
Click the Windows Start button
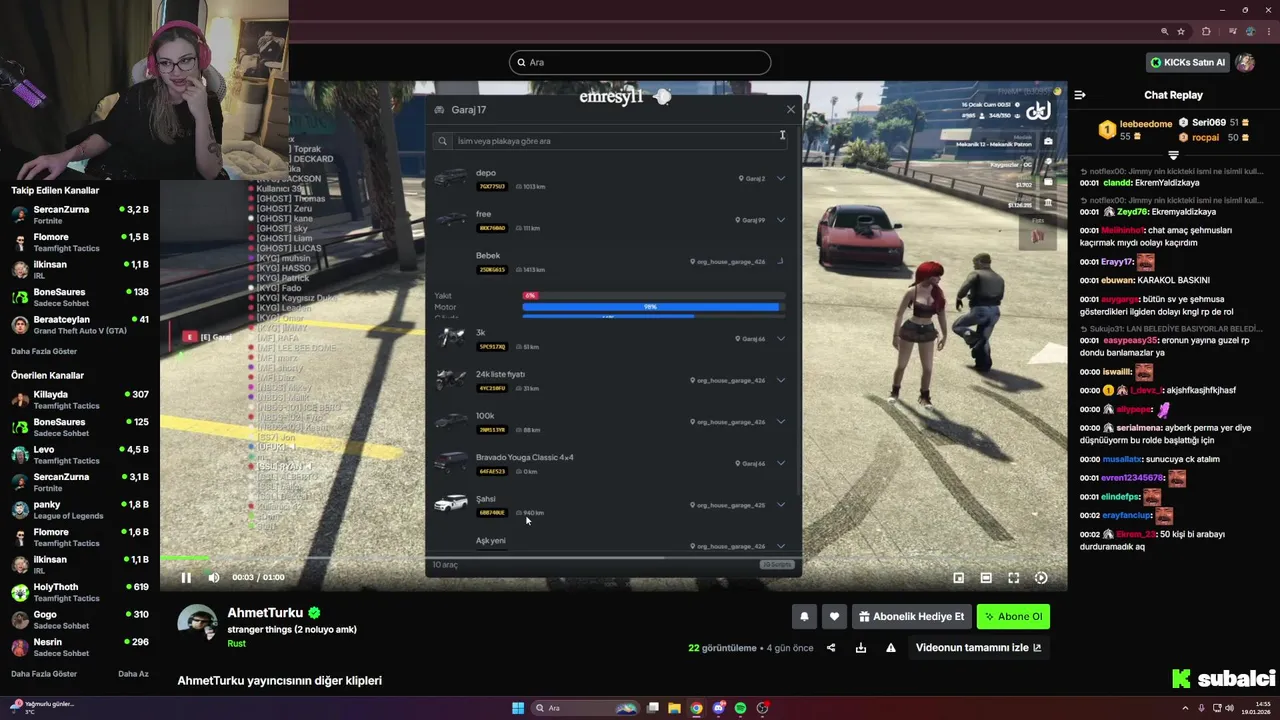(518, 708)
